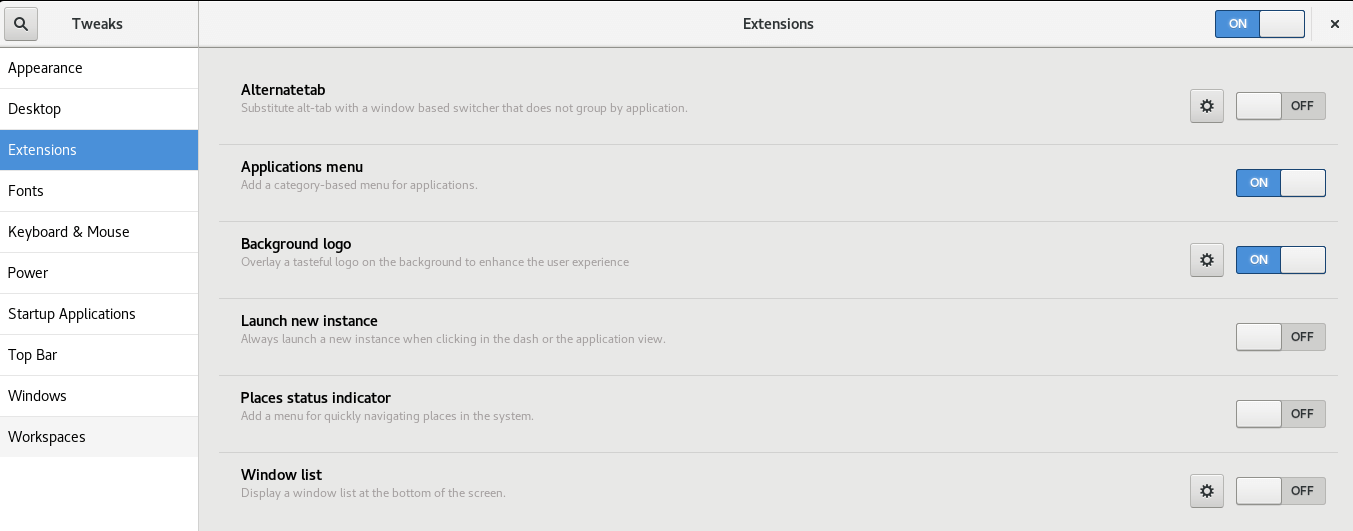Viewport: 1353px width, 531px height.
Task: Go to Desktop settings
Action: click(99, 109)
